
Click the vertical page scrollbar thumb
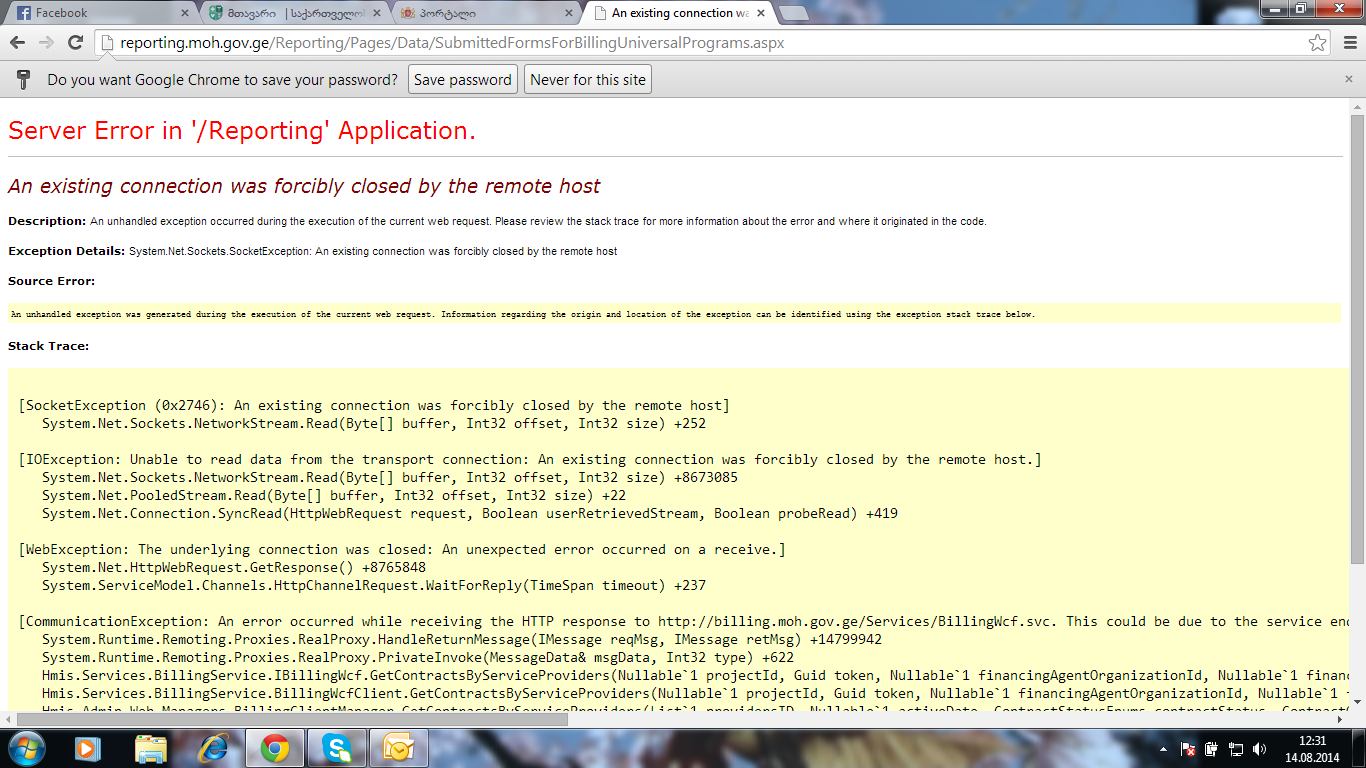(1357, 340)
